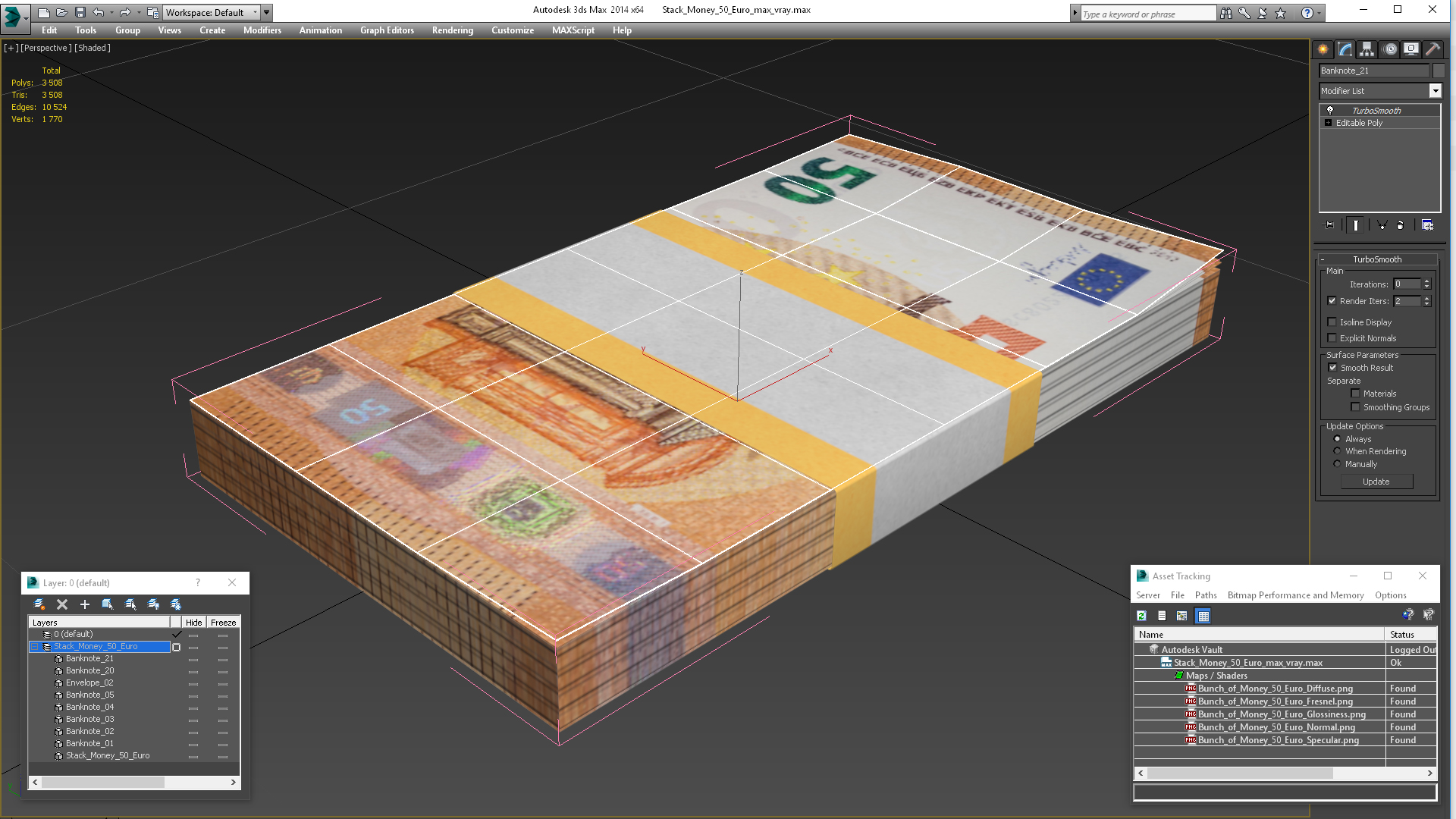Click Remove Modifier trash icon

point(1401,225)
